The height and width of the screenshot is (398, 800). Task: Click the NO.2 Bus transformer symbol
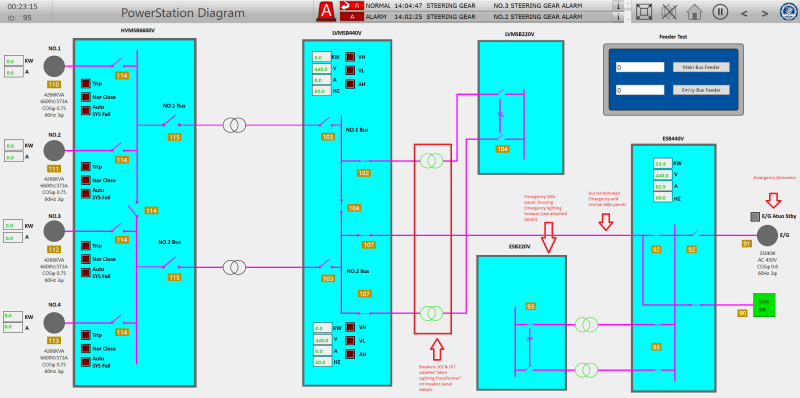click(x=234, y=267)
